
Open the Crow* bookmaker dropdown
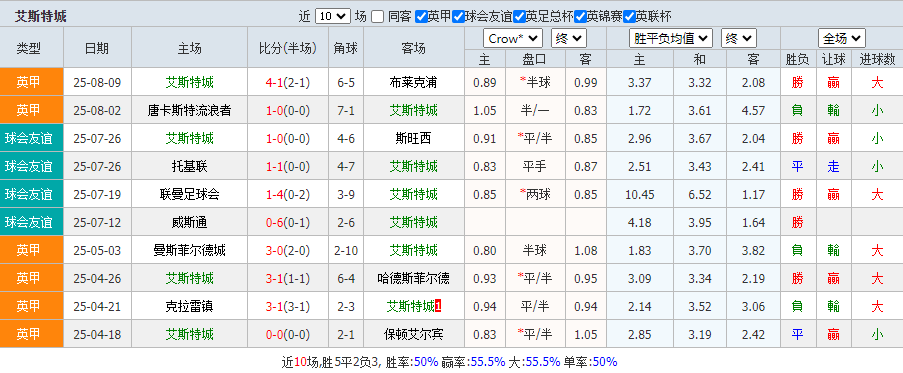[x=513, y=39]
